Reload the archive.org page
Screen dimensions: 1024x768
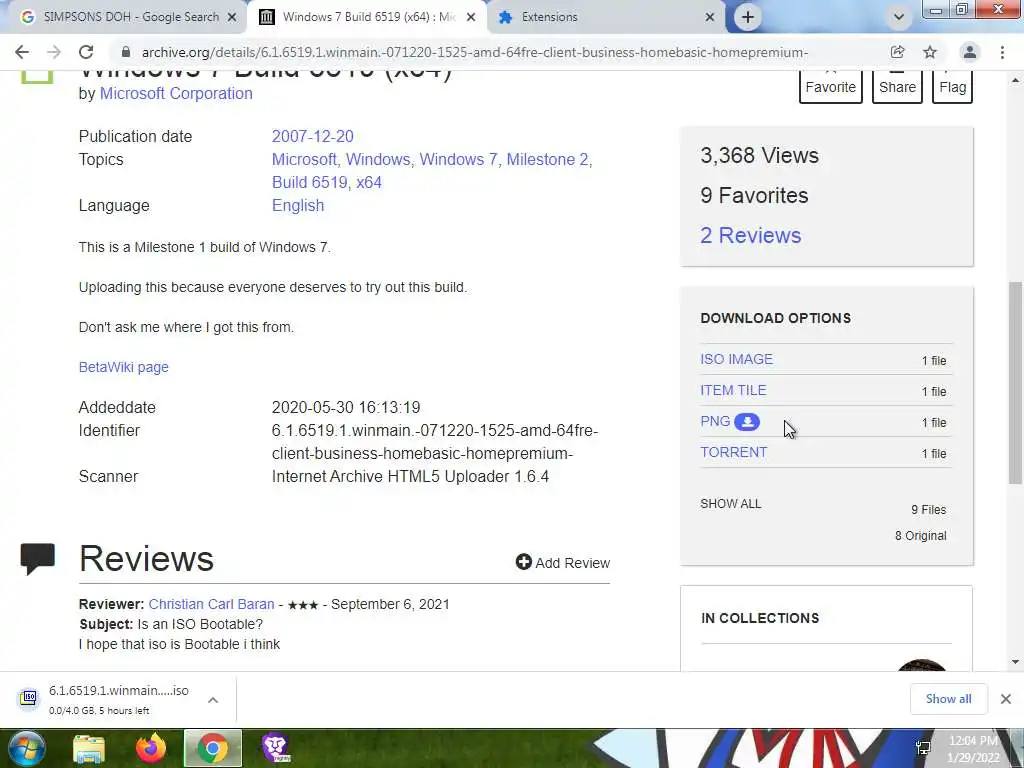[86, 52]
